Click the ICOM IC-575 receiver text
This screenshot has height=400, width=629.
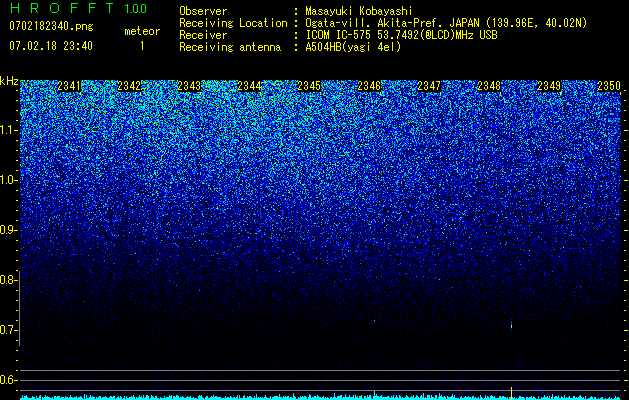pyautogui.click(x=401, y=35)
